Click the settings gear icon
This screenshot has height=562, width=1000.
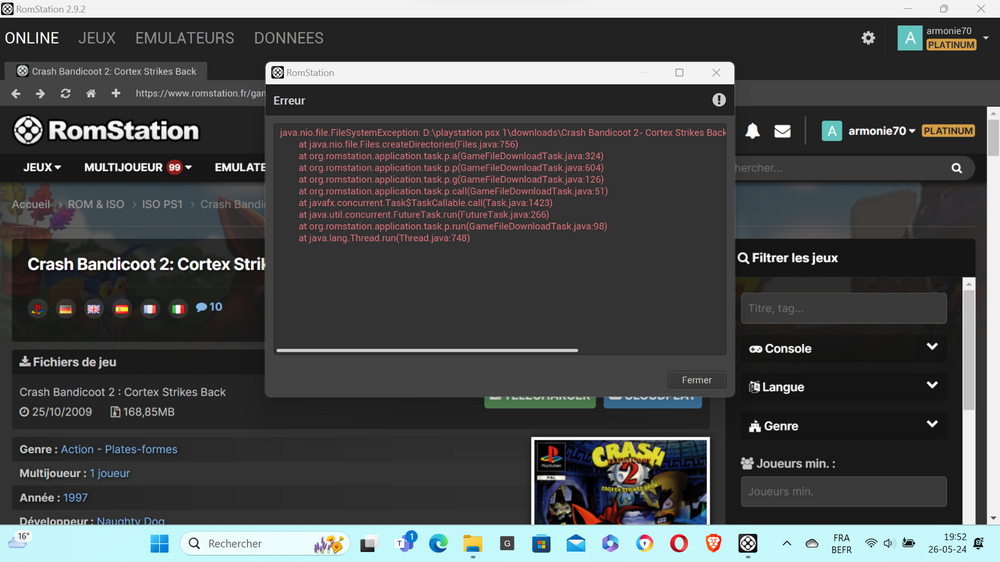tap(868, 38)
